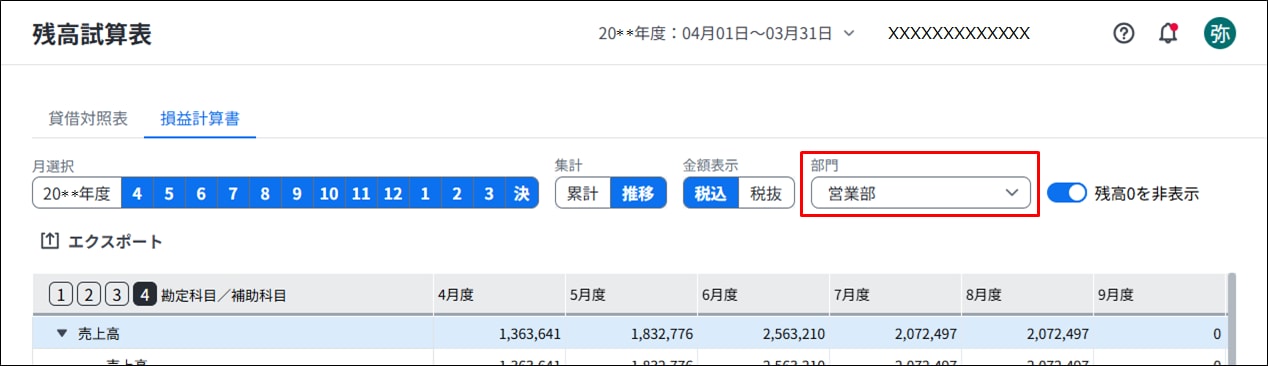Select 税込 amount display
The height and width of the screenshot is (366, 1268).
point(711,193)
